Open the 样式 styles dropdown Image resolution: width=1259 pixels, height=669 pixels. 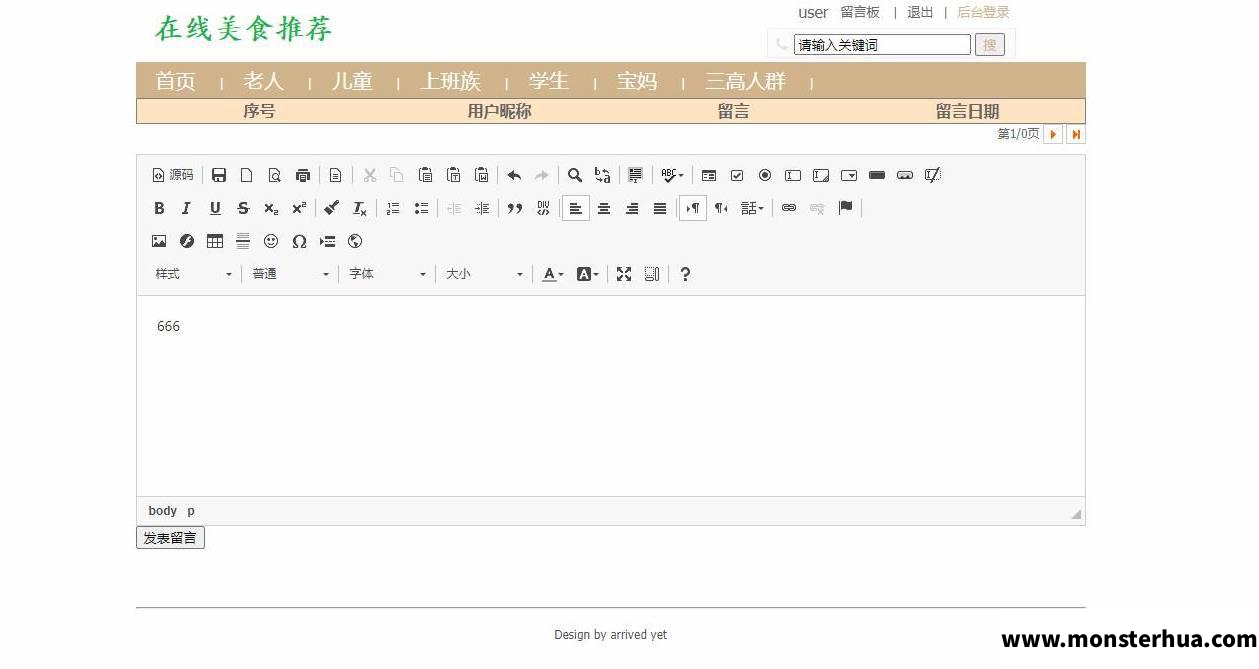[194, 274]
